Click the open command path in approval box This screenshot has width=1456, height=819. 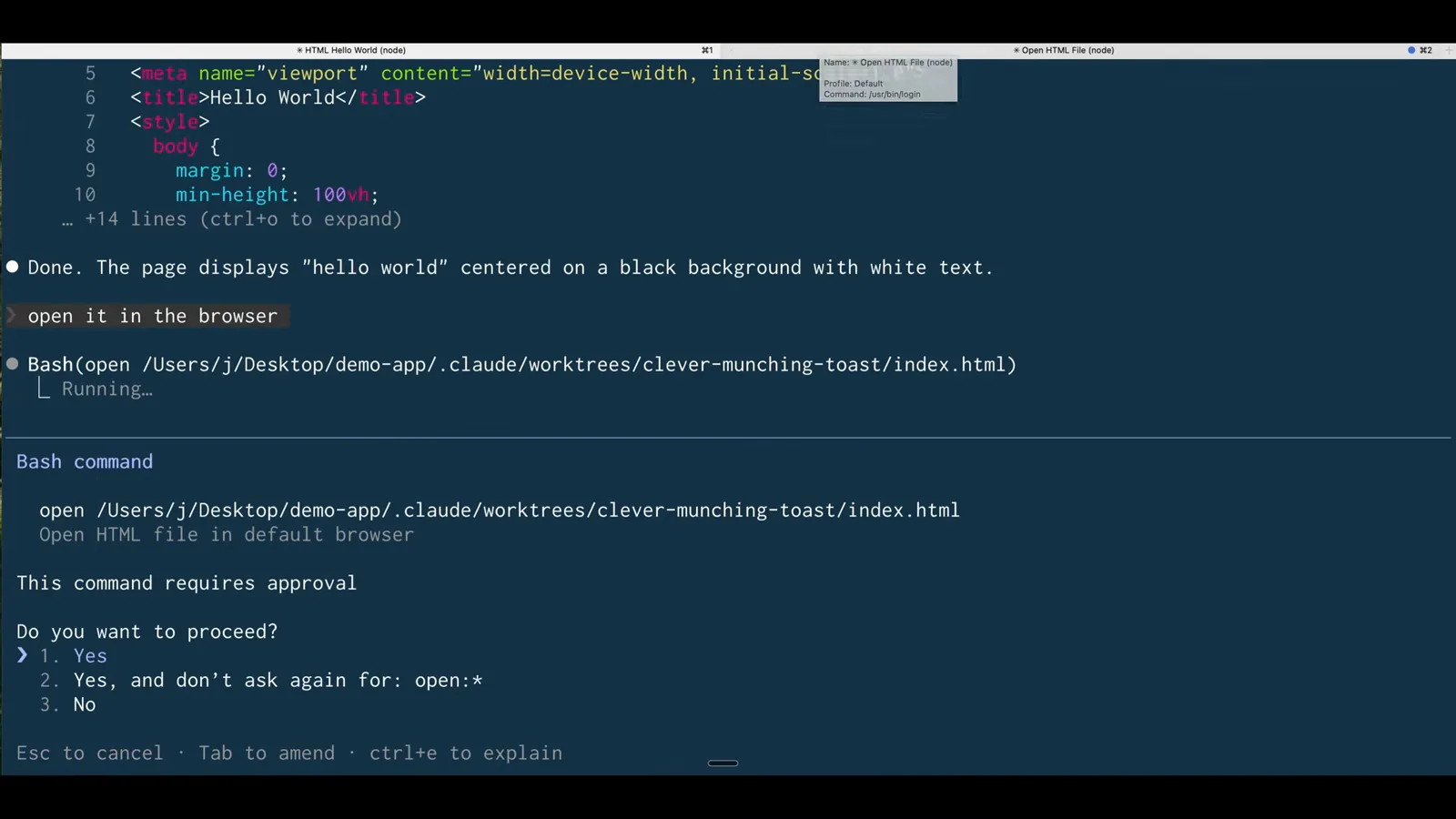(x=500, y=511)
